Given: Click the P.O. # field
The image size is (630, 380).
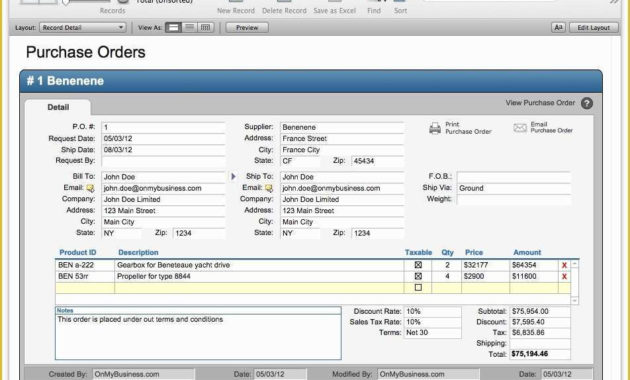Looking at the screenshot, I should click(163, 127).
